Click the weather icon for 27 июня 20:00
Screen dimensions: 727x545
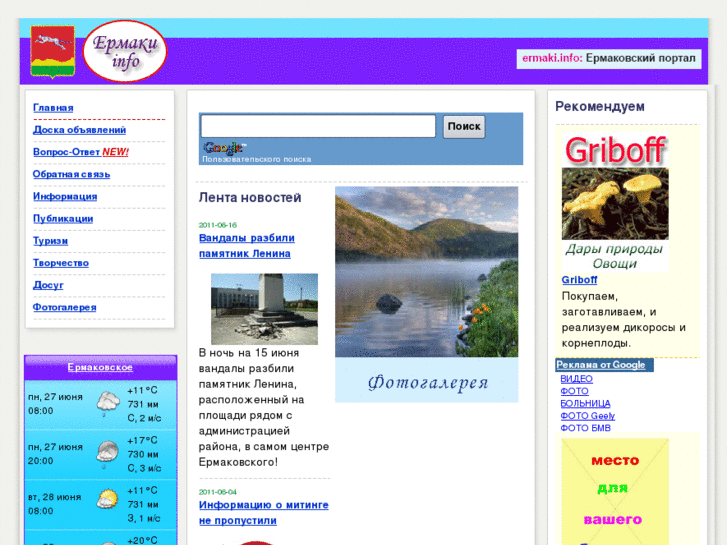tap(108, 452)
